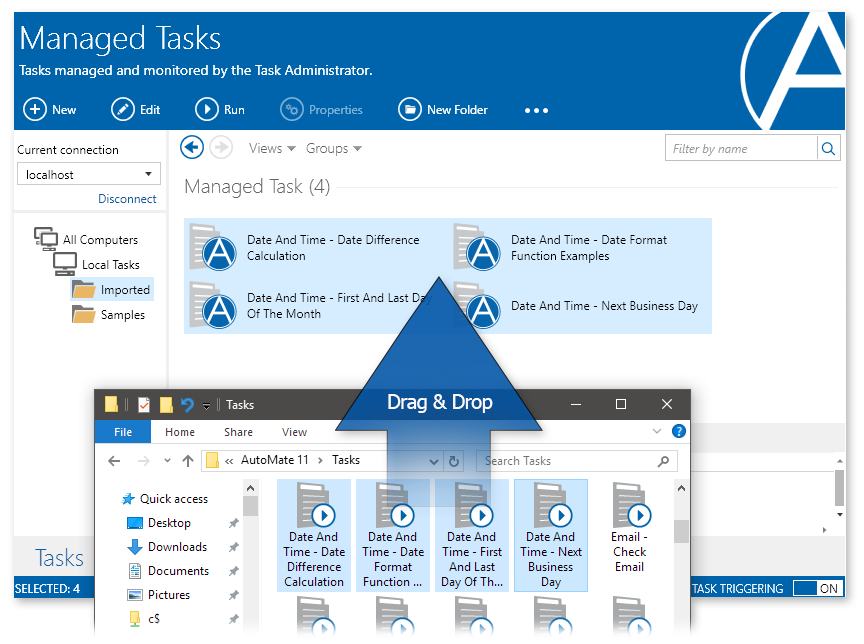
Task: Create a New Folder from the toolbar
Action: (409, 109)
